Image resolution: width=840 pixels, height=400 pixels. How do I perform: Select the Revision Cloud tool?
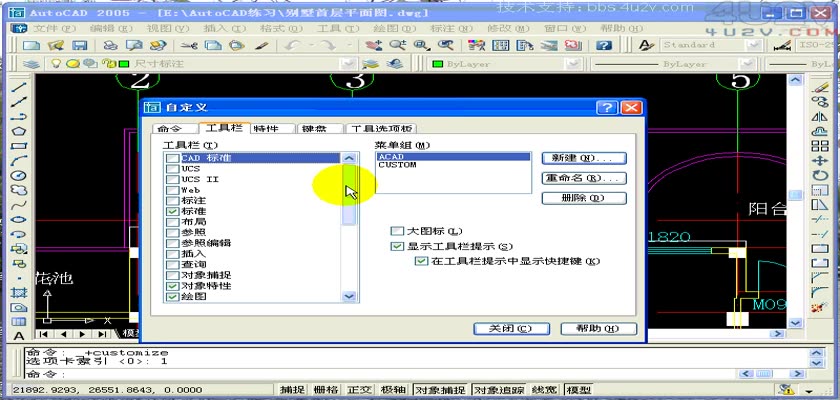pos(19,190)
